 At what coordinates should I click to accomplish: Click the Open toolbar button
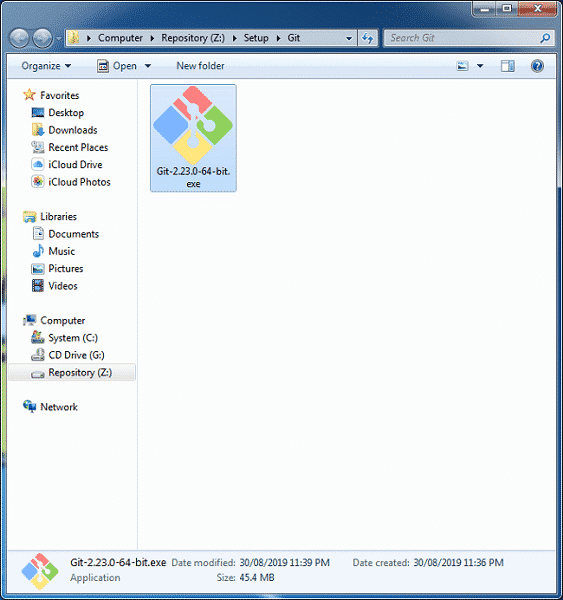coord(117,66)
